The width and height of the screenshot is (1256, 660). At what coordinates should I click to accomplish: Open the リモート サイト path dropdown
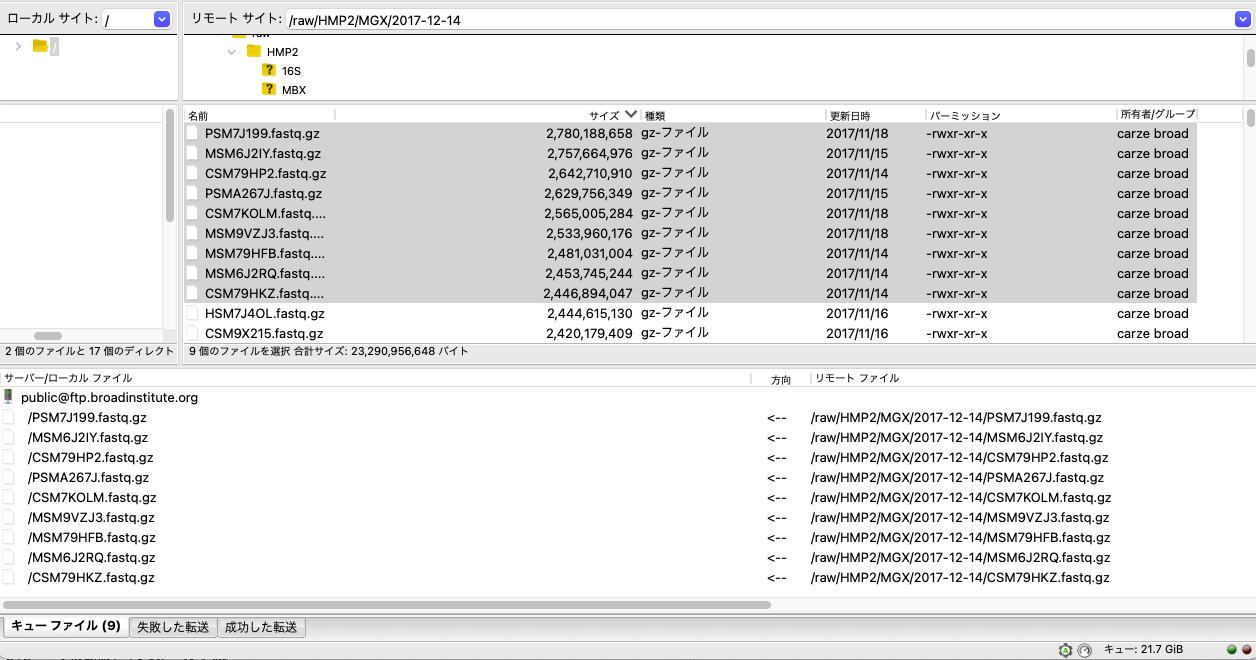click(x=1243, y=17)
